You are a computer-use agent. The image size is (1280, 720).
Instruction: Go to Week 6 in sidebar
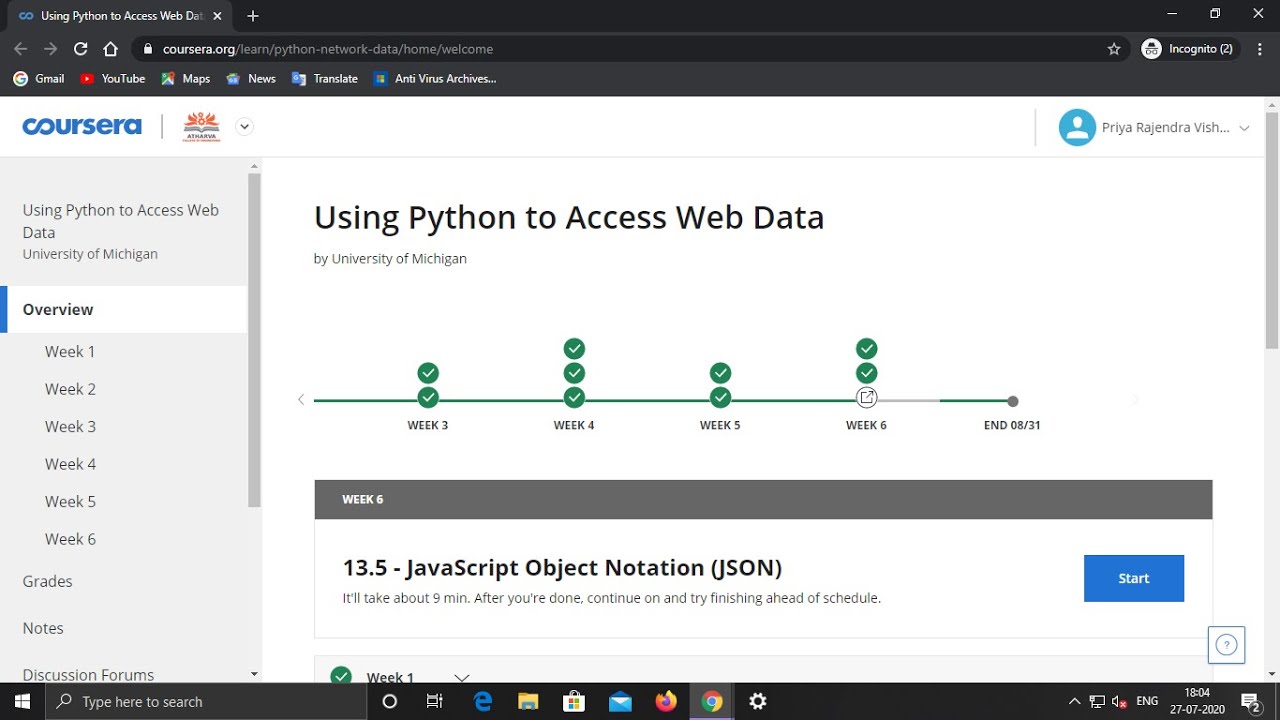tap(70, 539)
